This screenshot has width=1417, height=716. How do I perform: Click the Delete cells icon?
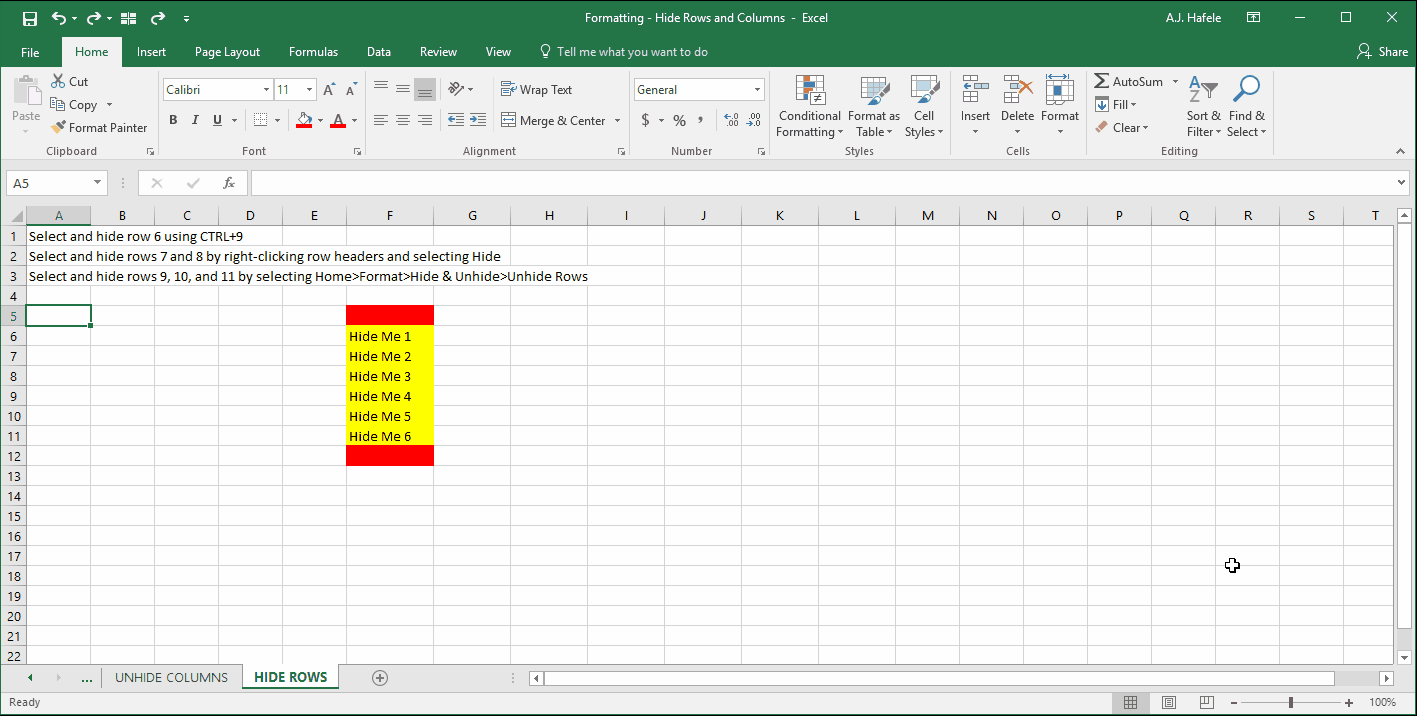click(x=1017, y=89)
